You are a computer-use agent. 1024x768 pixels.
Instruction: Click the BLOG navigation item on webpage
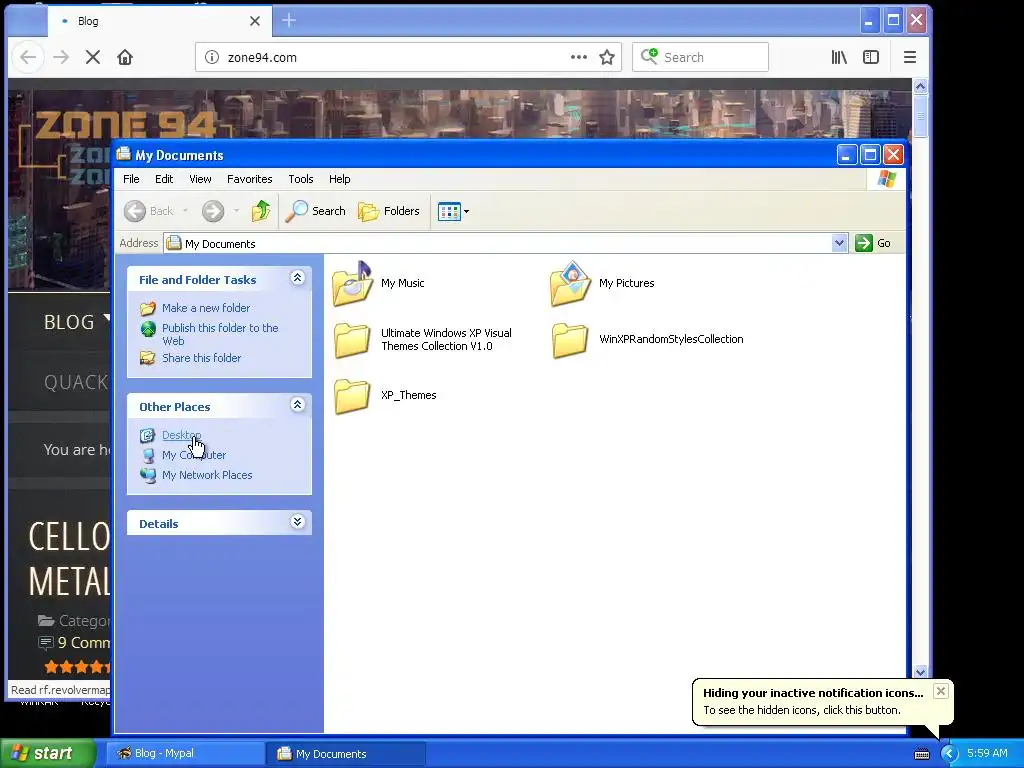coord(69,323)
